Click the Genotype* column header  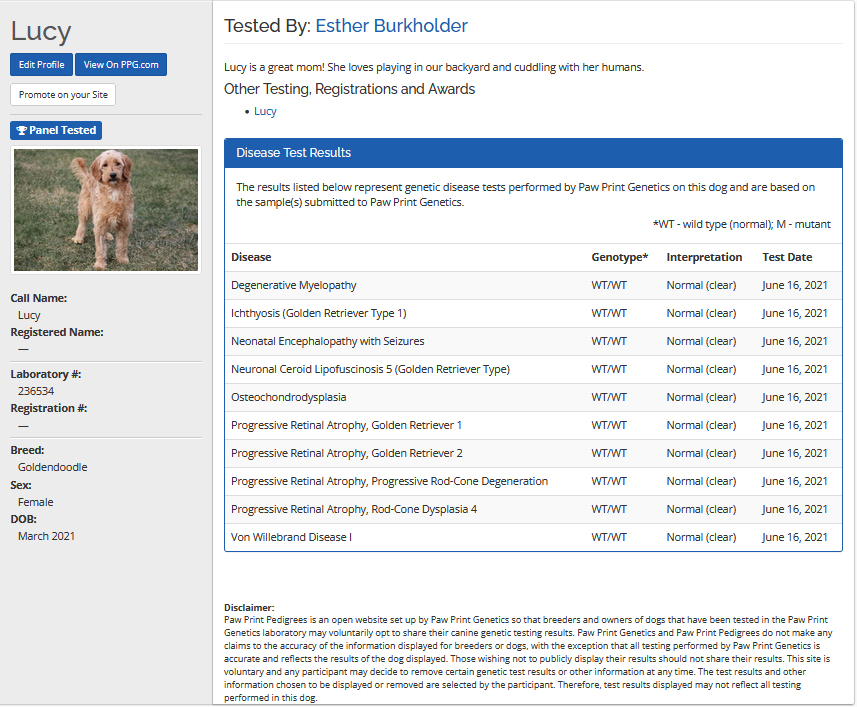[x=619, y=257]
